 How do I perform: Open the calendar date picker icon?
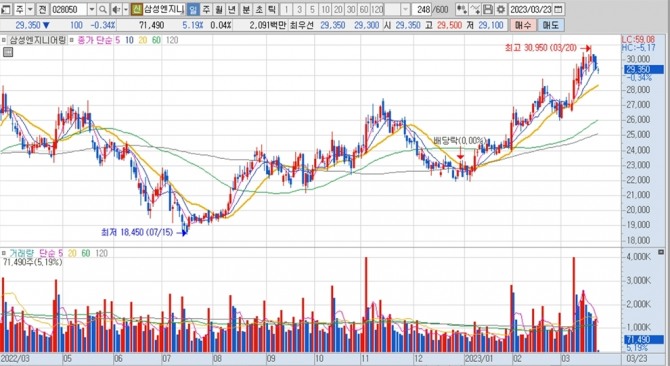pos(558,9)
